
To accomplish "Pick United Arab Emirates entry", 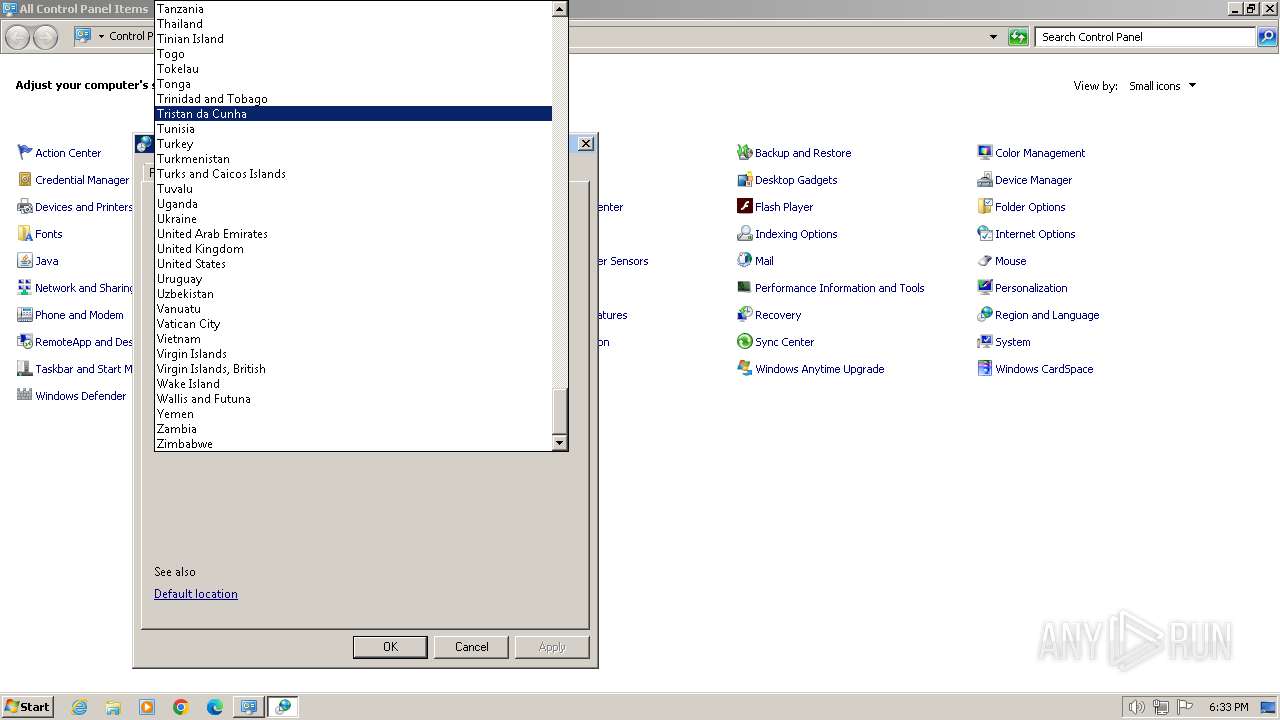I will pos(353,234).
